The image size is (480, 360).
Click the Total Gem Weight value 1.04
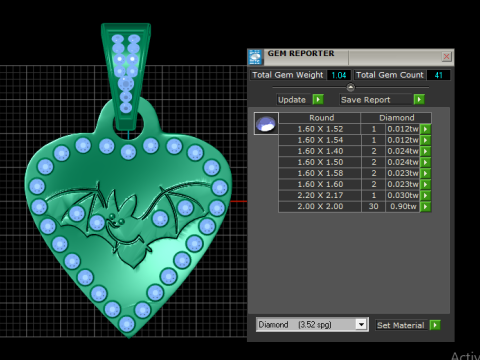click(339, 75)
